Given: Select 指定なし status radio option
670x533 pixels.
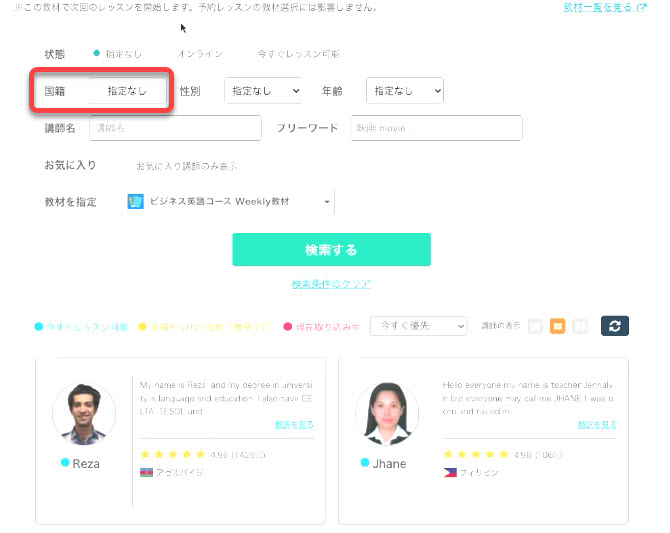Looking at the screenshot, I should click(118, 54).
